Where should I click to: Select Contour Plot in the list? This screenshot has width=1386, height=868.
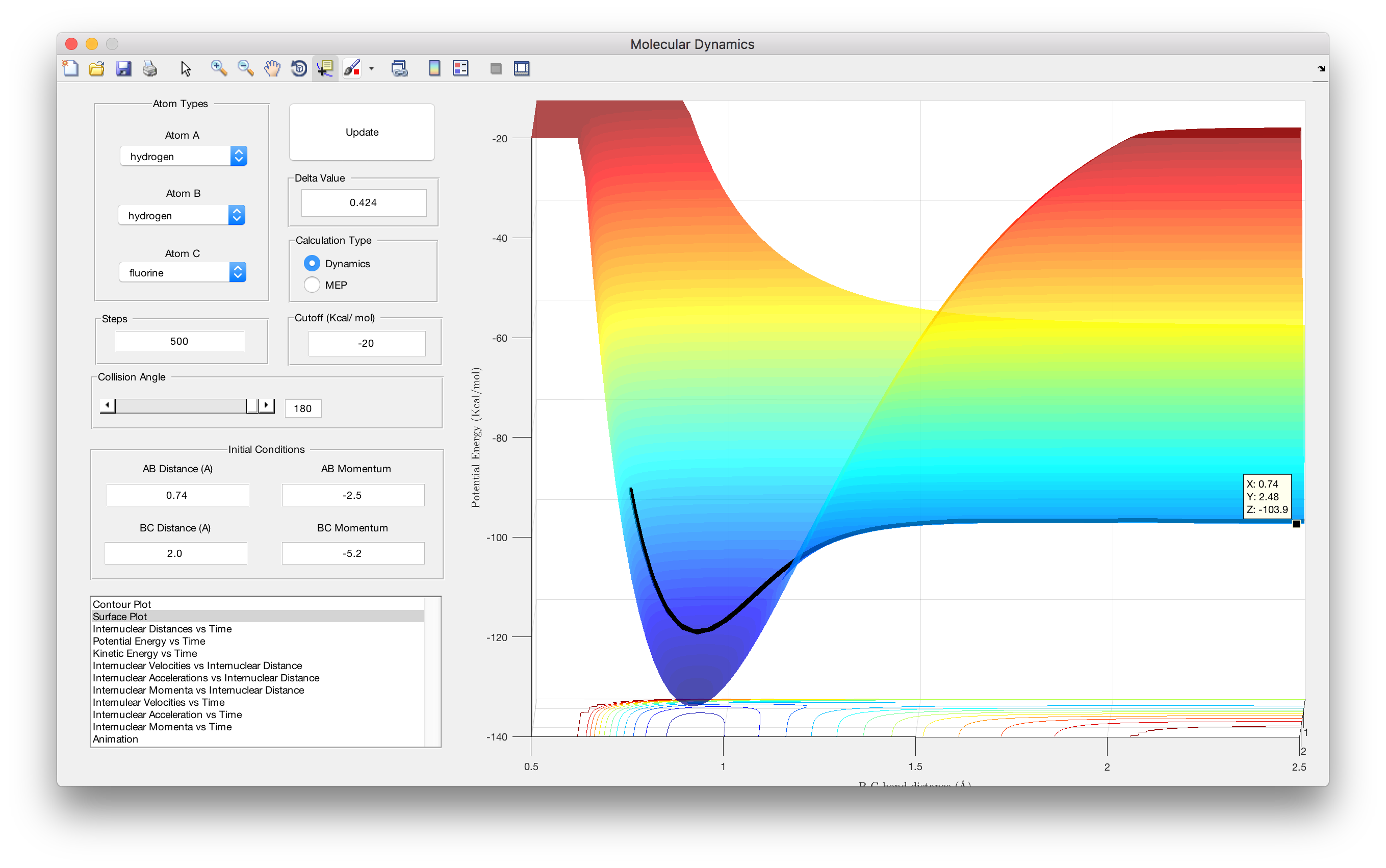coord(122,604)
